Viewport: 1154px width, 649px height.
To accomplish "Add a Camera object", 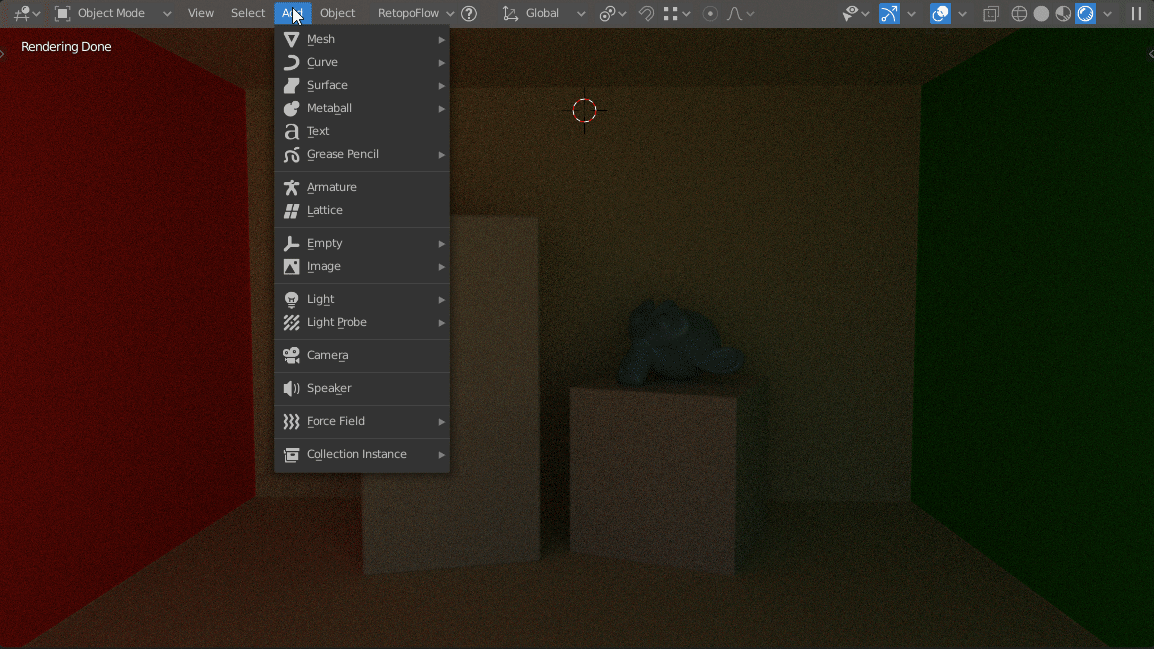I will click(362, 355).
